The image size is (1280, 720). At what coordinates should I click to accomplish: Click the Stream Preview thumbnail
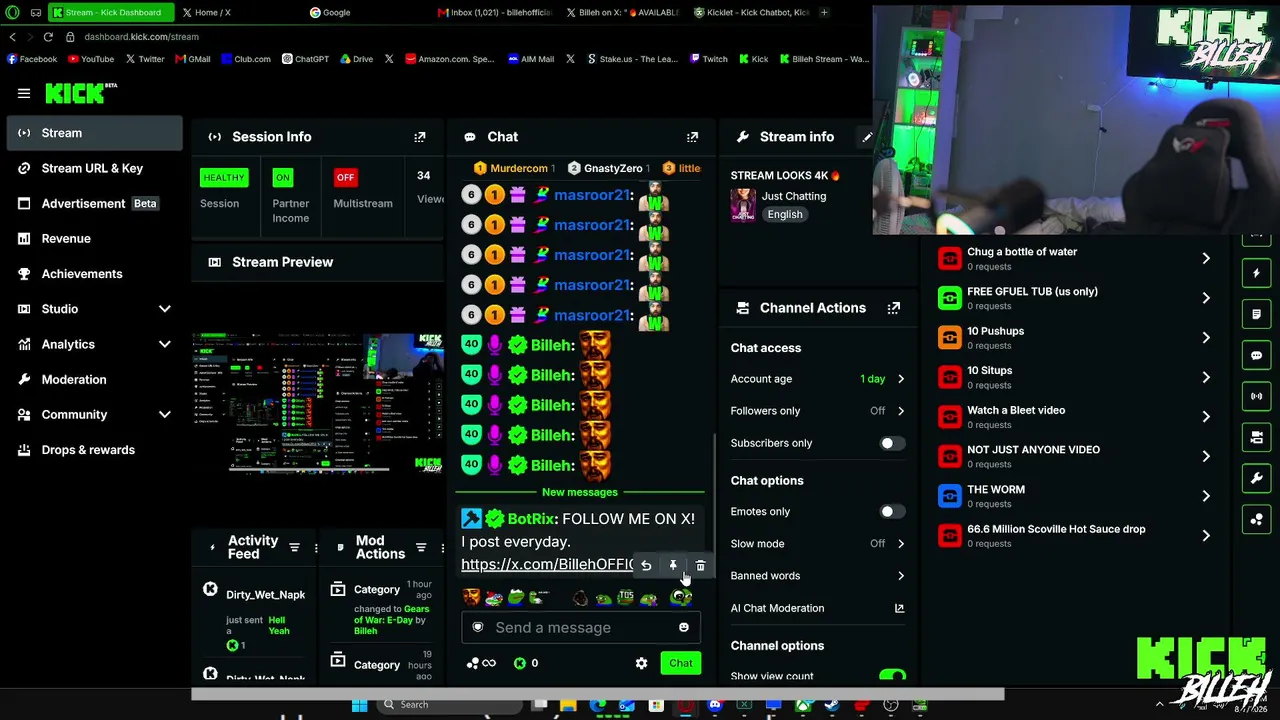coord(318,403)
